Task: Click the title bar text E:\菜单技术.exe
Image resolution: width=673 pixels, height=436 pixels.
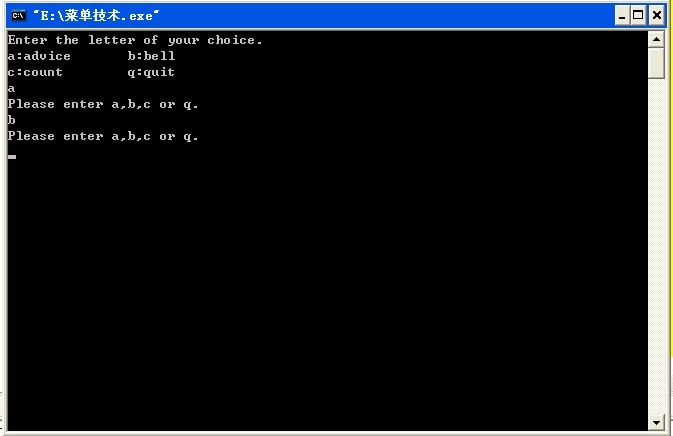Action: click(96, 16)
